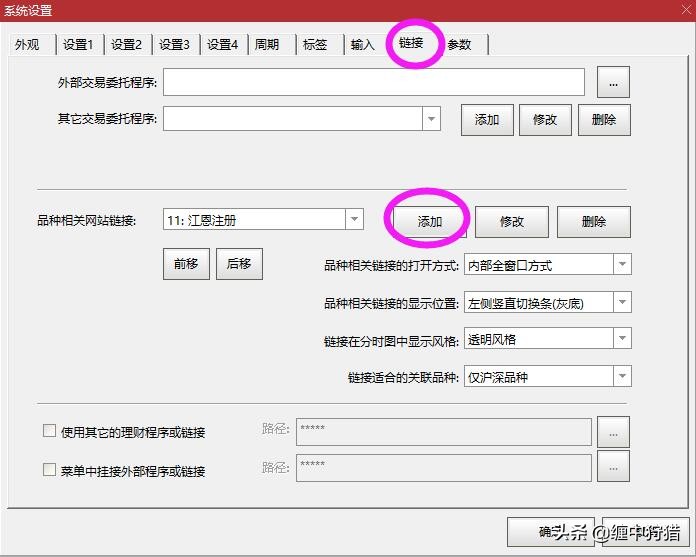Viewport: 696px width, 557px height.
Task: Enable 菜单中挂接外部程序或链接 checkbox
Action: click(x=49, y=470)
